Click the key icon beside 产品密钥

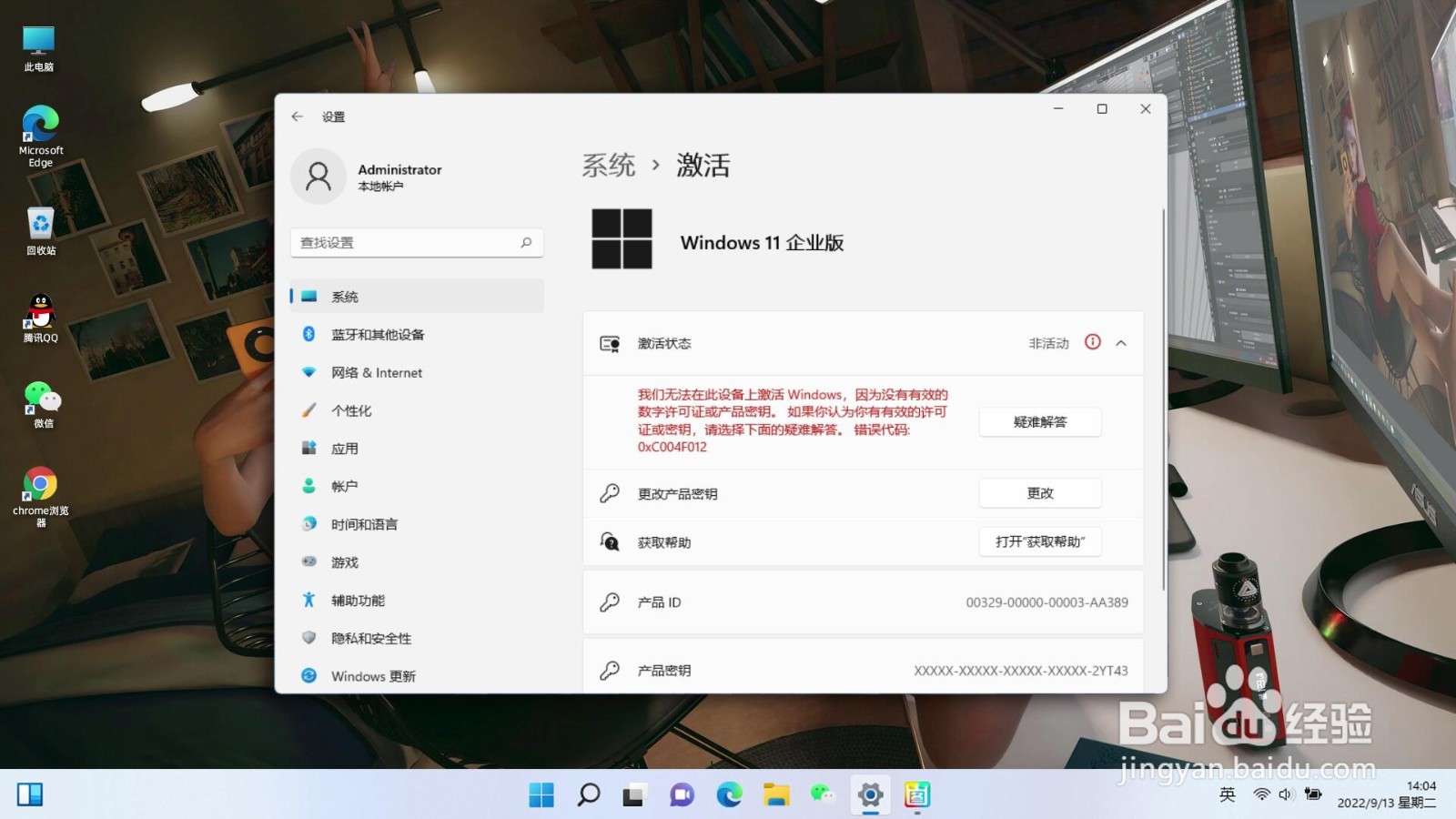pos(610,670)
